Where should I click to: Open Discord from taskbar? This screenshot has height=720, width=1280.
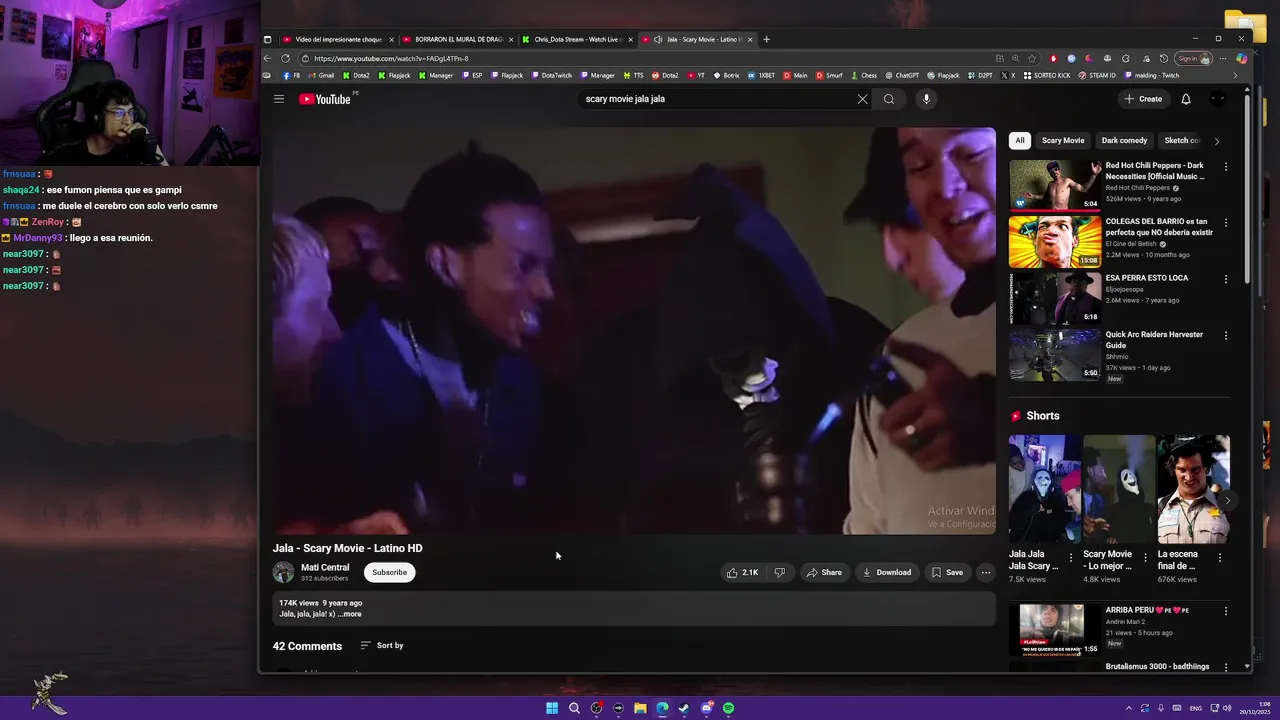(706, 708)
